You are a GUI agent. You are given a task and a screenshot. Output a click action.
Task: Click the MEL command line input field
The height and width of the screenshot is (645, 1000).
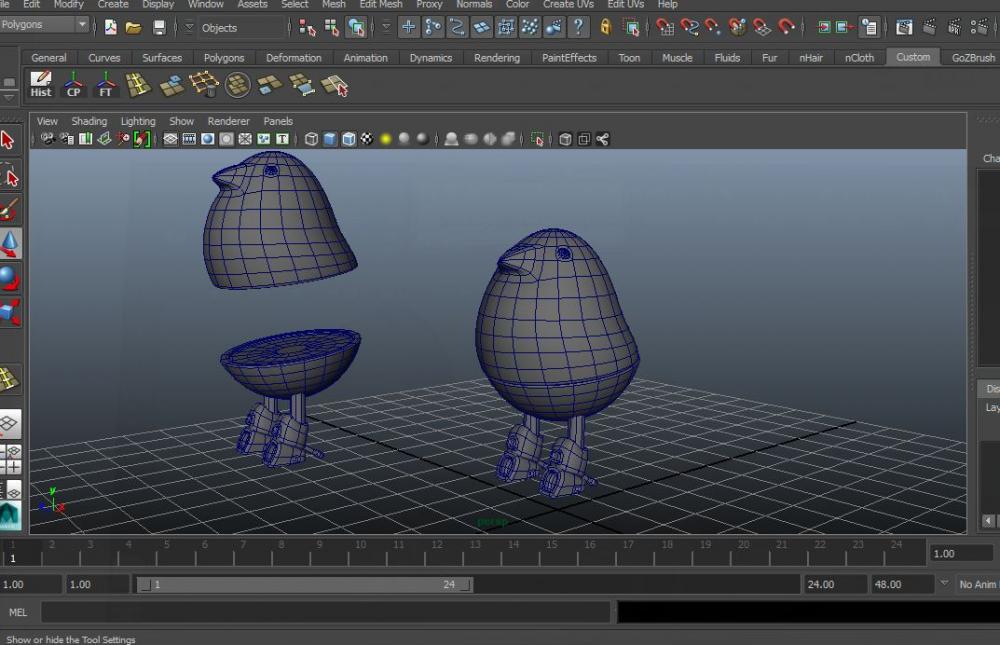pyautogui.click(x=325, y=612)
